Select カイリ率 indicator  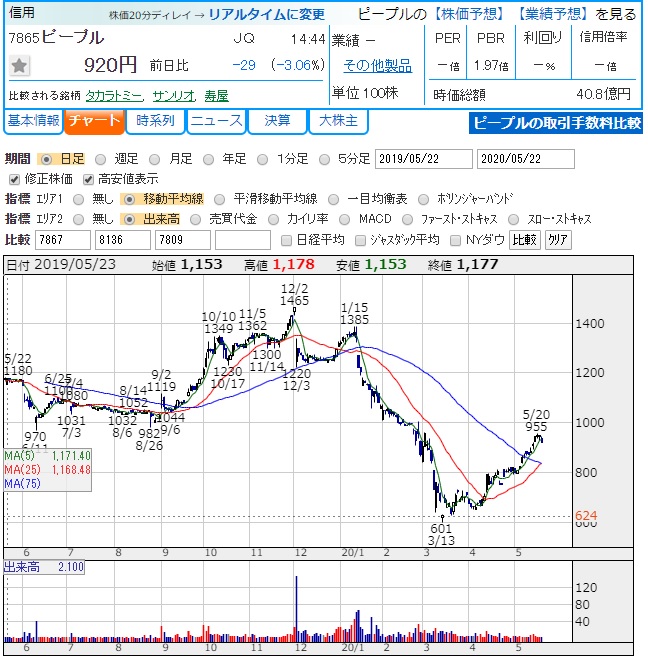(x=273, y=220)
